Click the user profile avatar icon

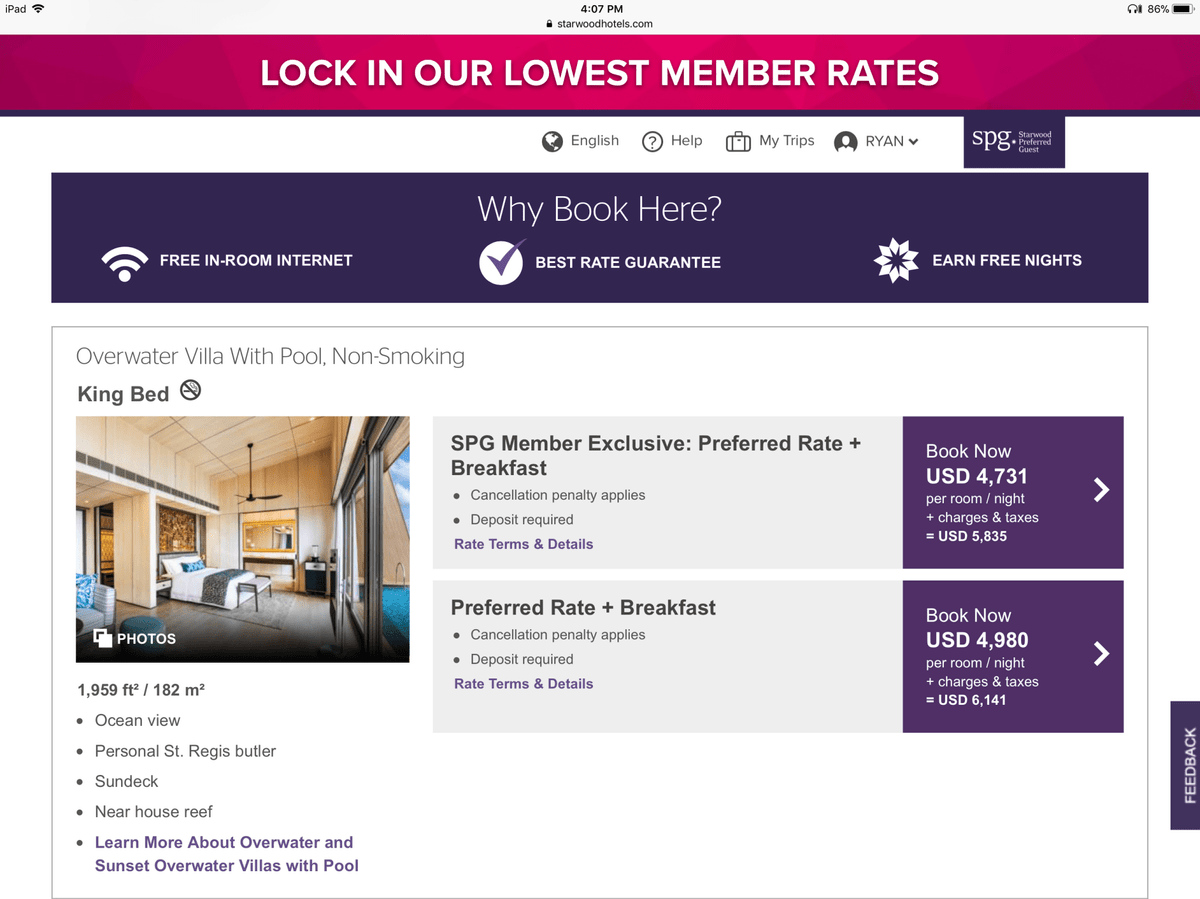846,142
